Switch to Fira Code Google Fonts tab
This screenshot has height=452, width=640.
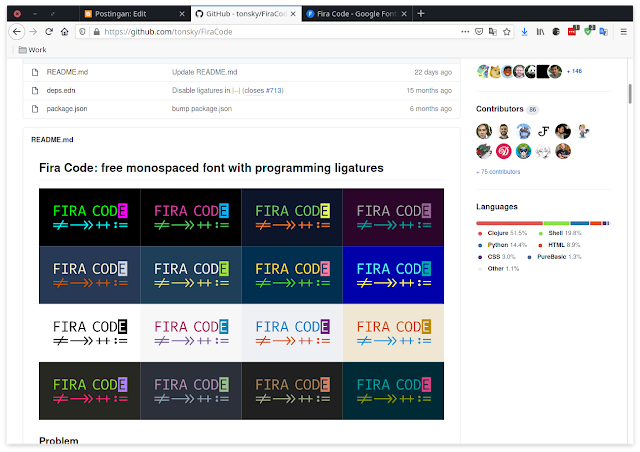point(357,14)
